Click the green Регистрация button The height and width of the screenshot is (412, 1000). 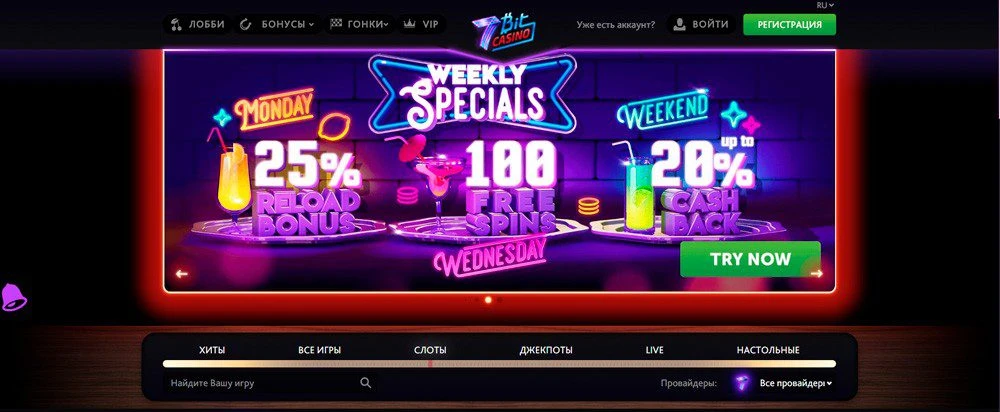790,25
